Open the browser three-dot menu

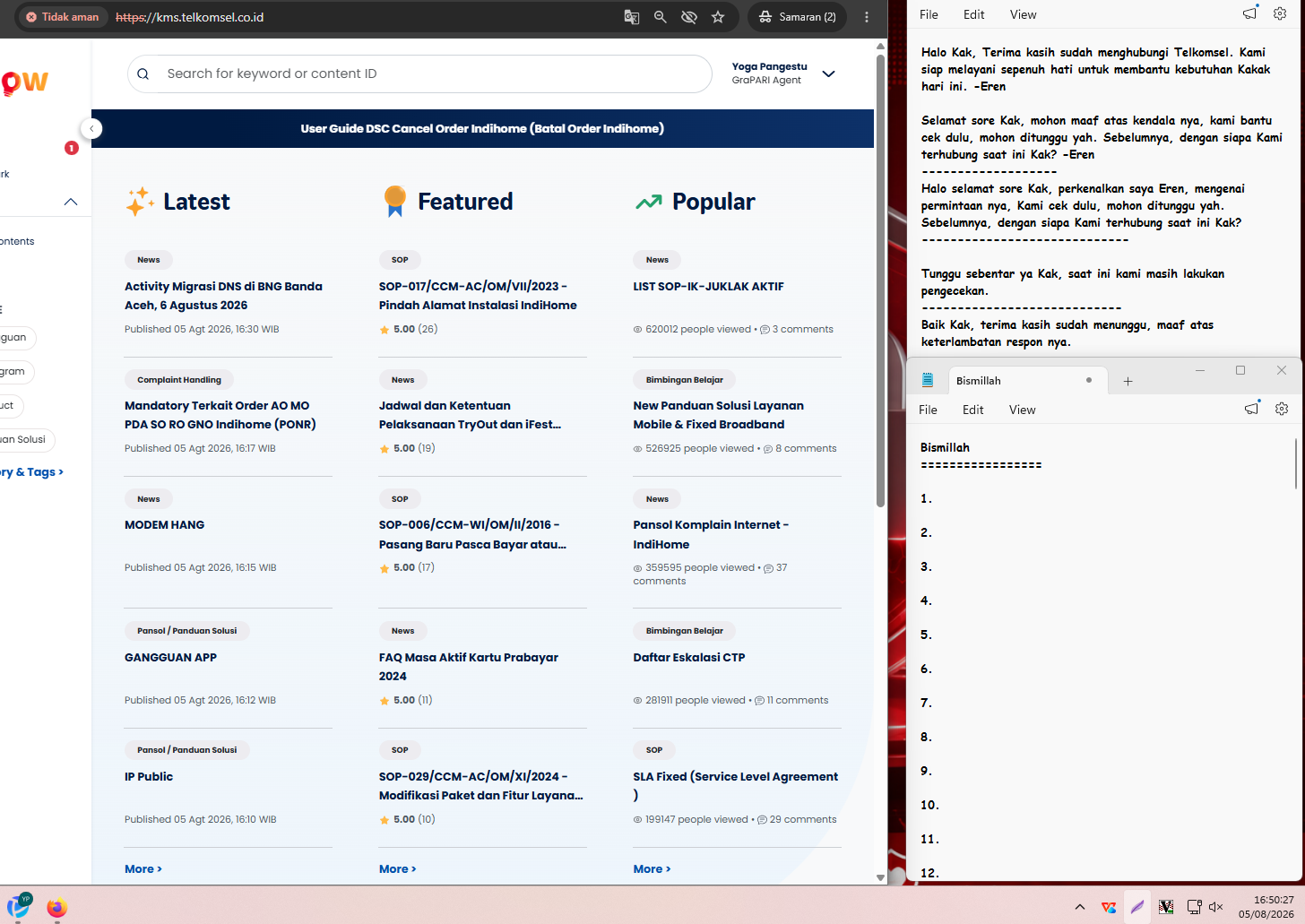click(867, 17)
